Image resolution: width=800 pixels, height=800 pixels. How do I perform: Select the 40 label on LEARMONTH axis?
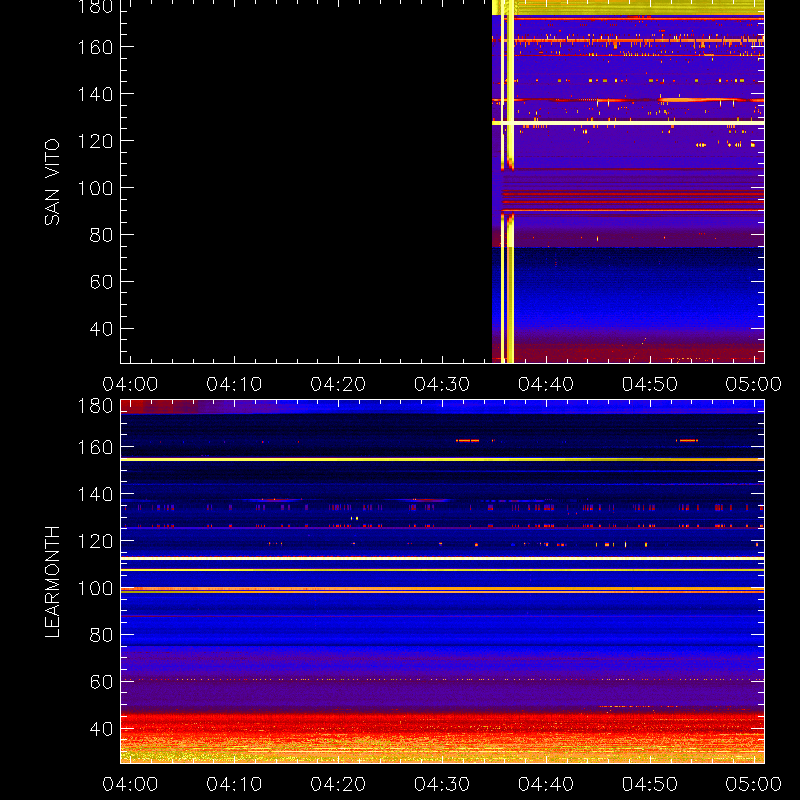[x=101, y=729]
